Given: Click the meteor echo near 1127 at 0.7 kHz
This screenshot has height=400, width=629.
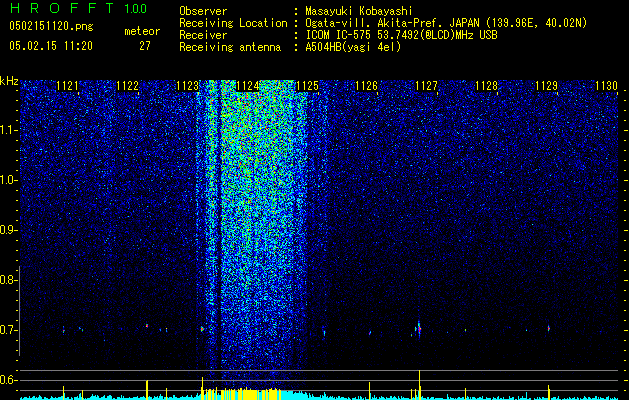Looking at the screenshot, I should coord(419,329).
